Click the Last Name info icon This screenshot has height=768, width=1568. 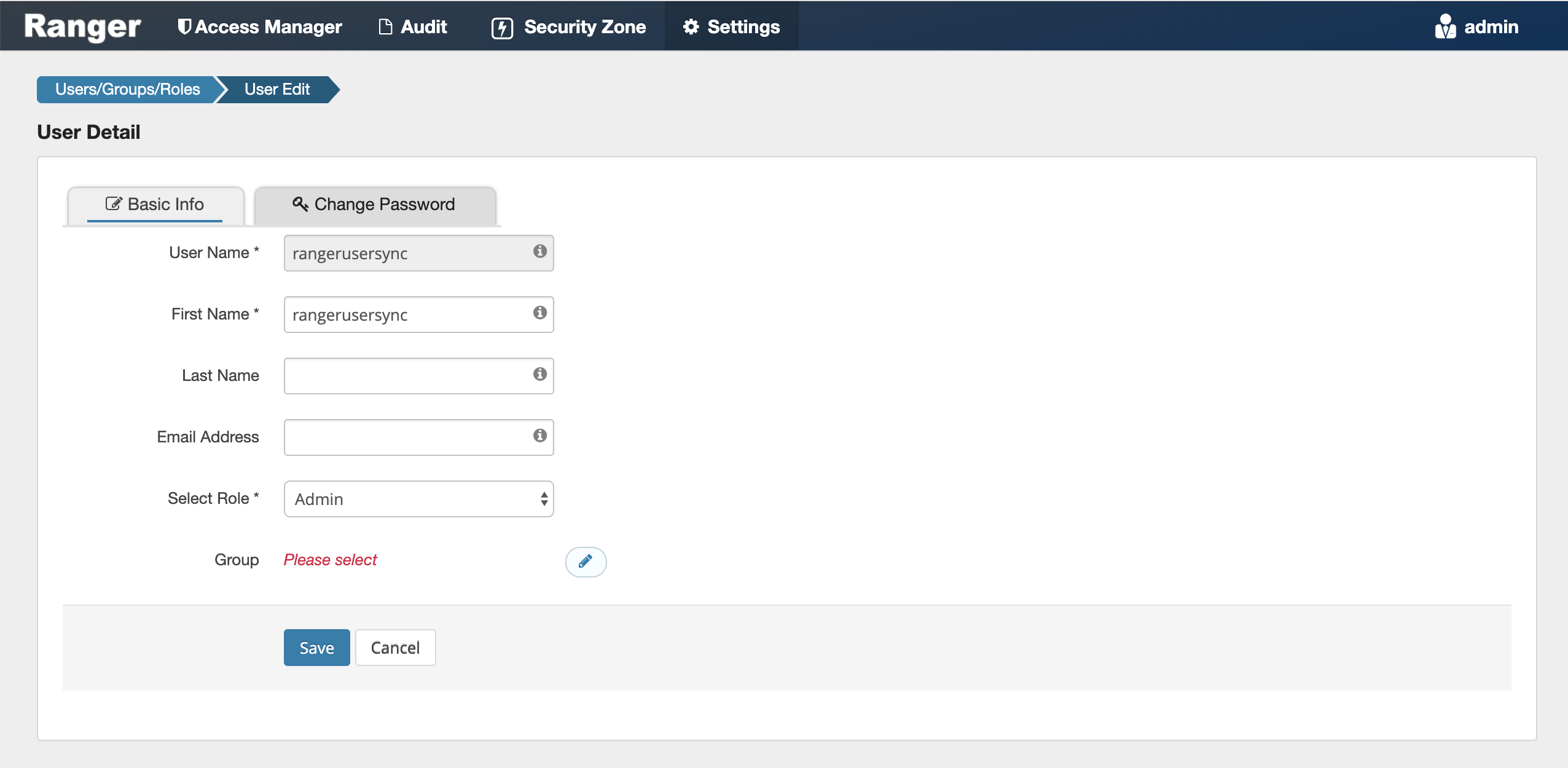tap(539, 374)
